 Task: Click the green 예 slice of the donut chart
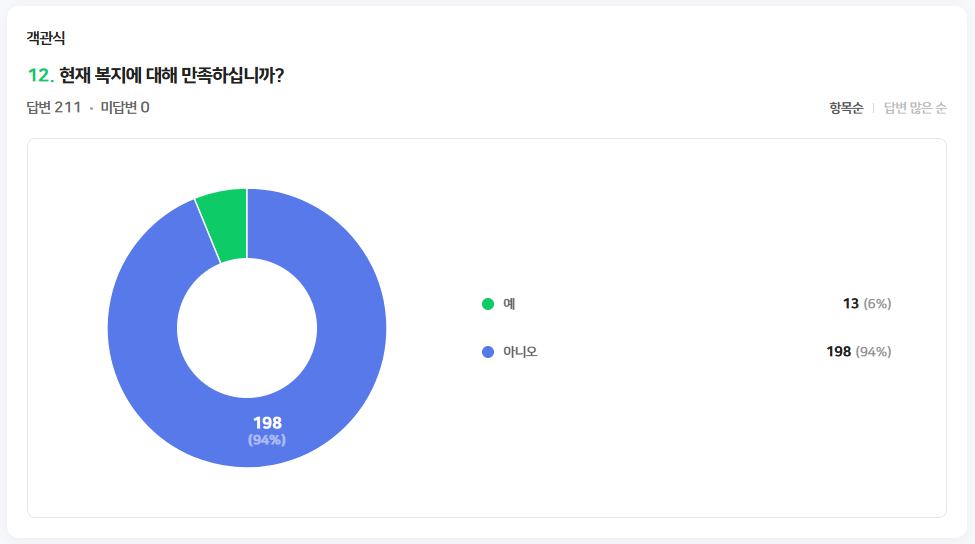coord(224,223)
